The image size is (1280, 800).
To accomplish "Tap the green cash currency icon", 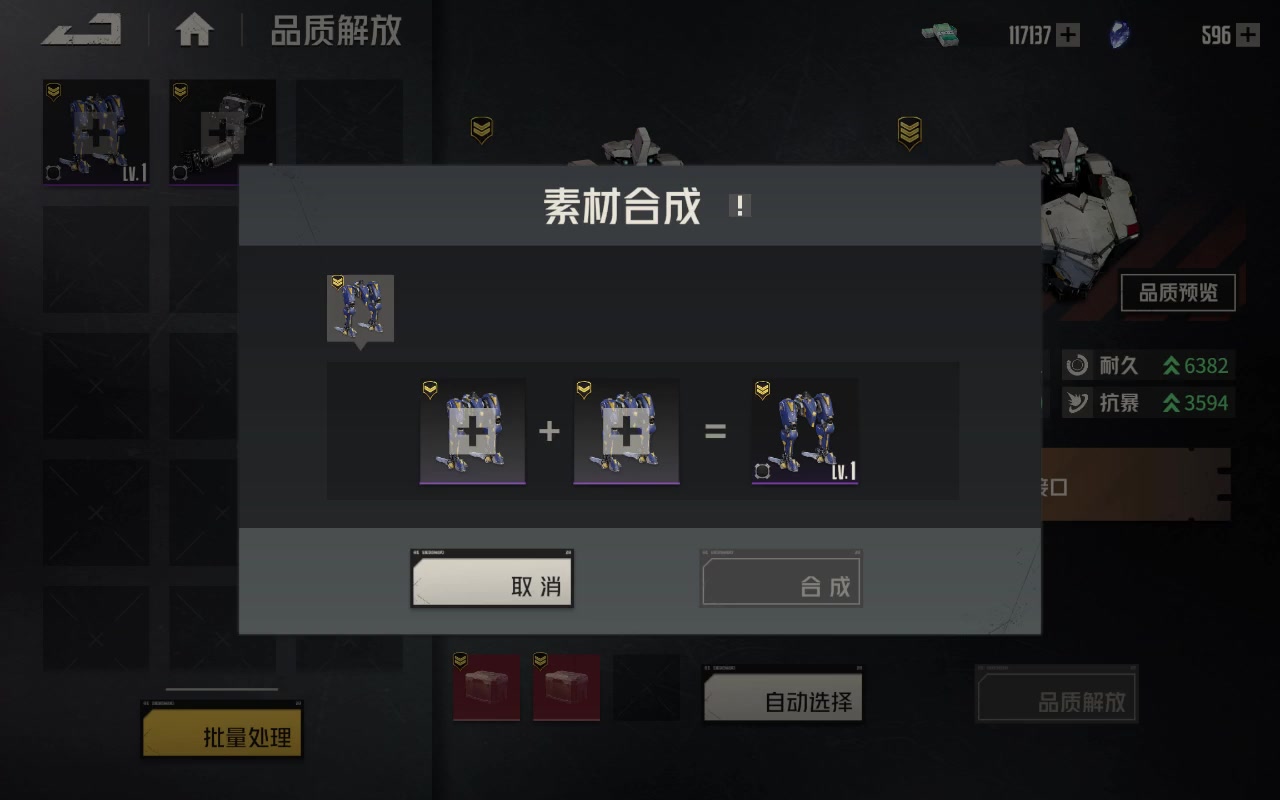I will pos(940,35).
